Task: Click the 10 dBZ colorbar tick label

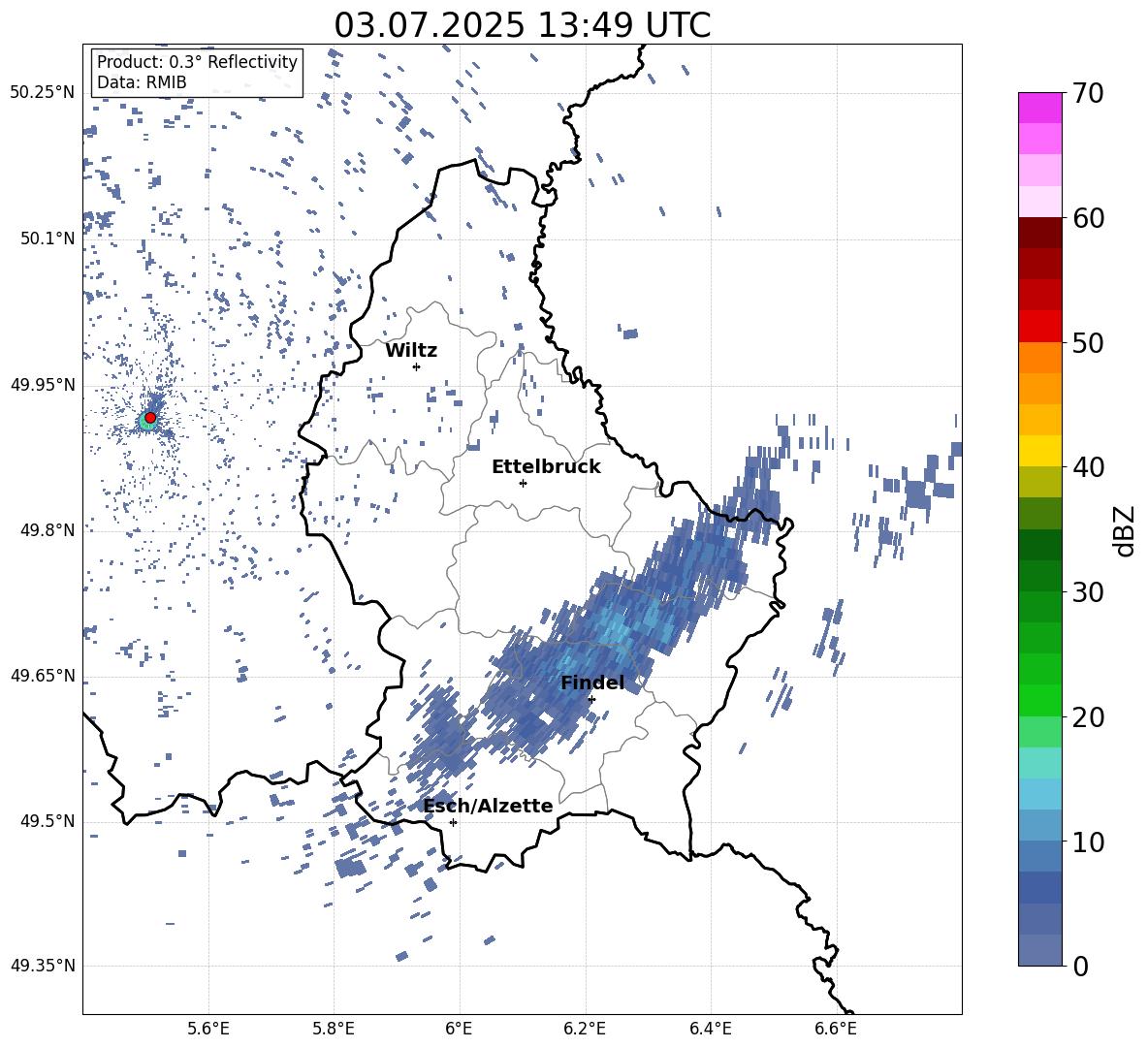Action: 1088,842
